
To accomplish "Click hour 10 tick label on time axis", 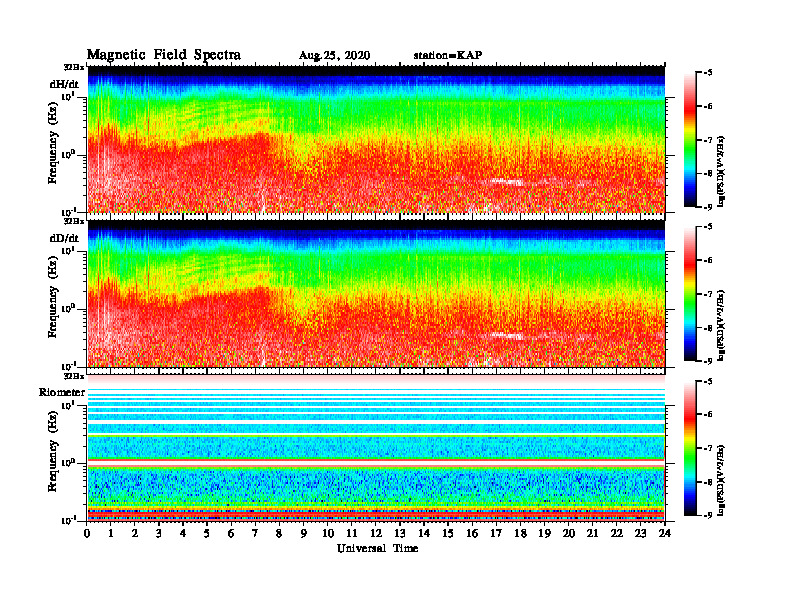I will click(x=328, y=533).
